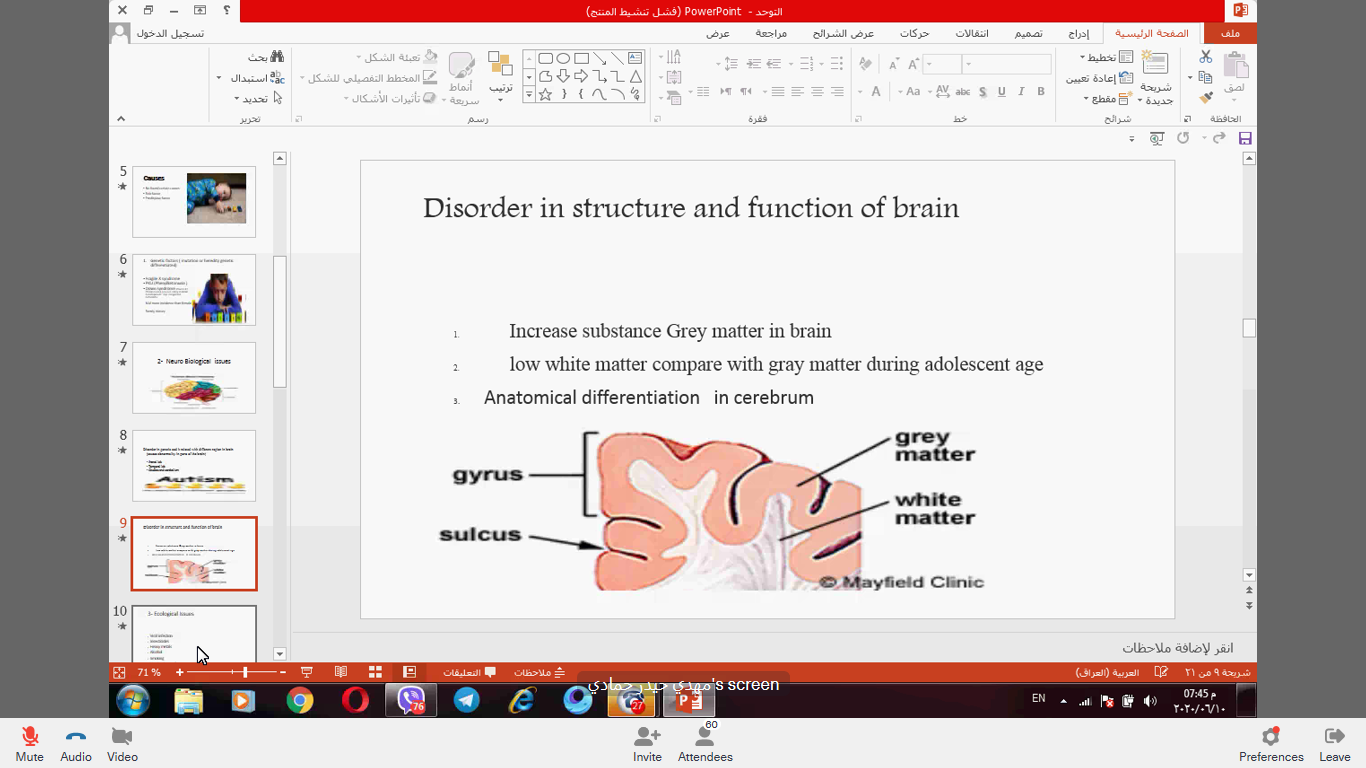Viewport: 1366px width, 768px height.
Task: Click the Leave meeting button
Action: click(x=1334, y=744)
